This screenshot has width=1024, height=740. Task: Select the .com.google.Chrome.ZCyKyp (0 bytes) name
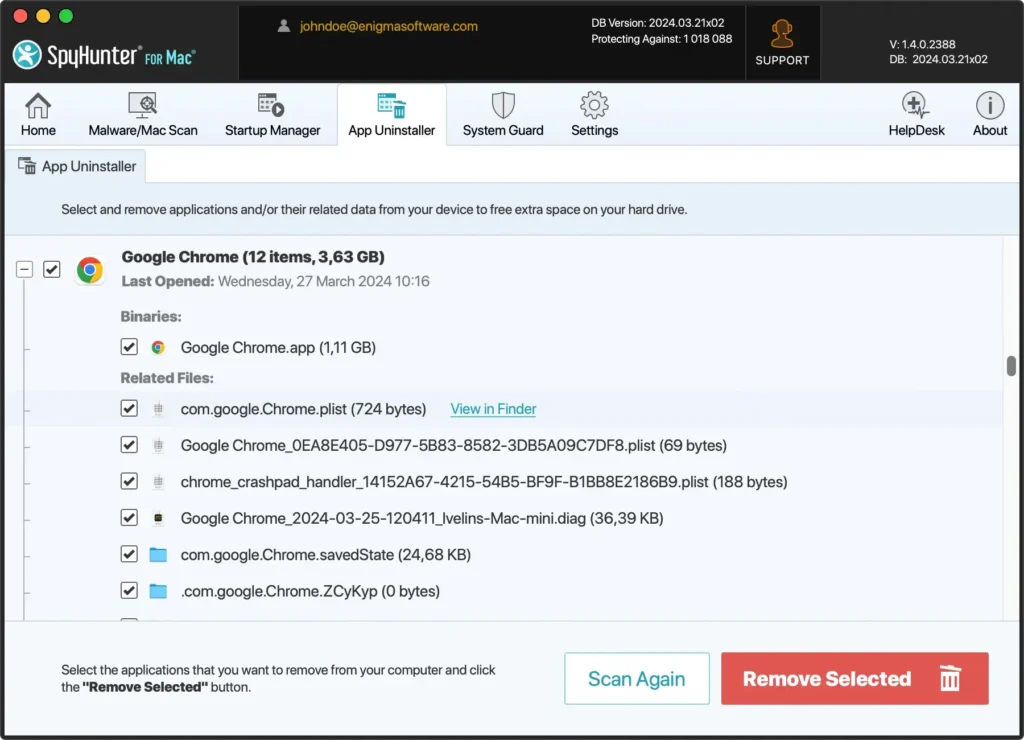pos(310,591)
